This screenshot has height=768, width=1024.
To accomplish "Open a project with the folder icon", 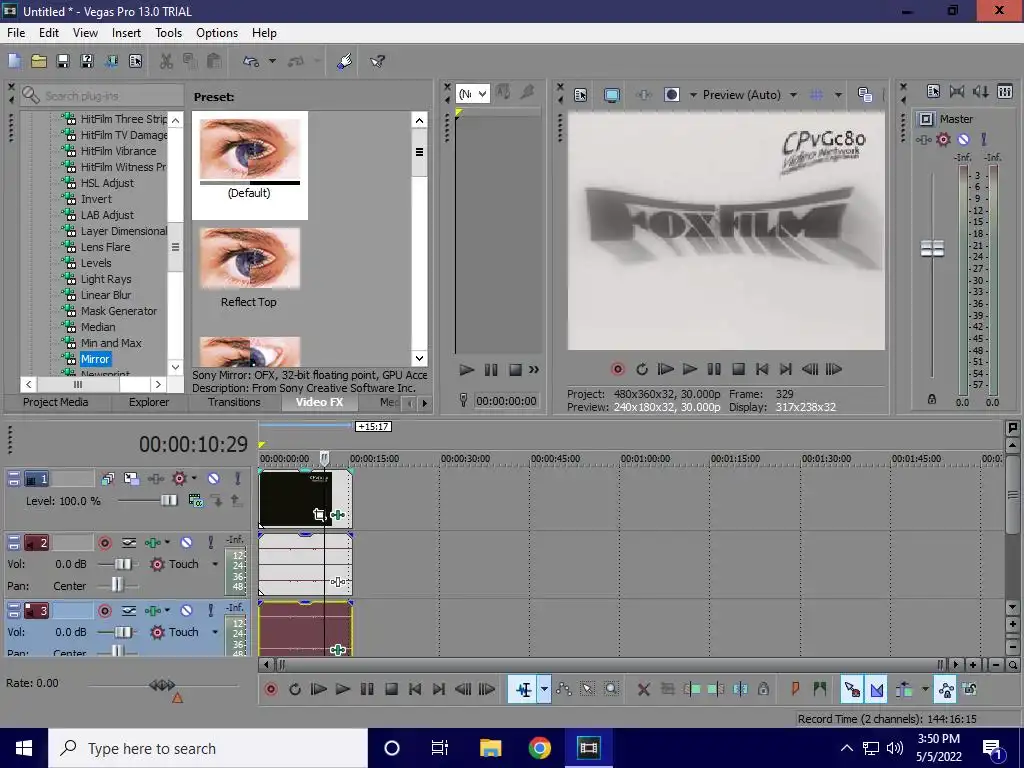I will (x=39, y=61).
